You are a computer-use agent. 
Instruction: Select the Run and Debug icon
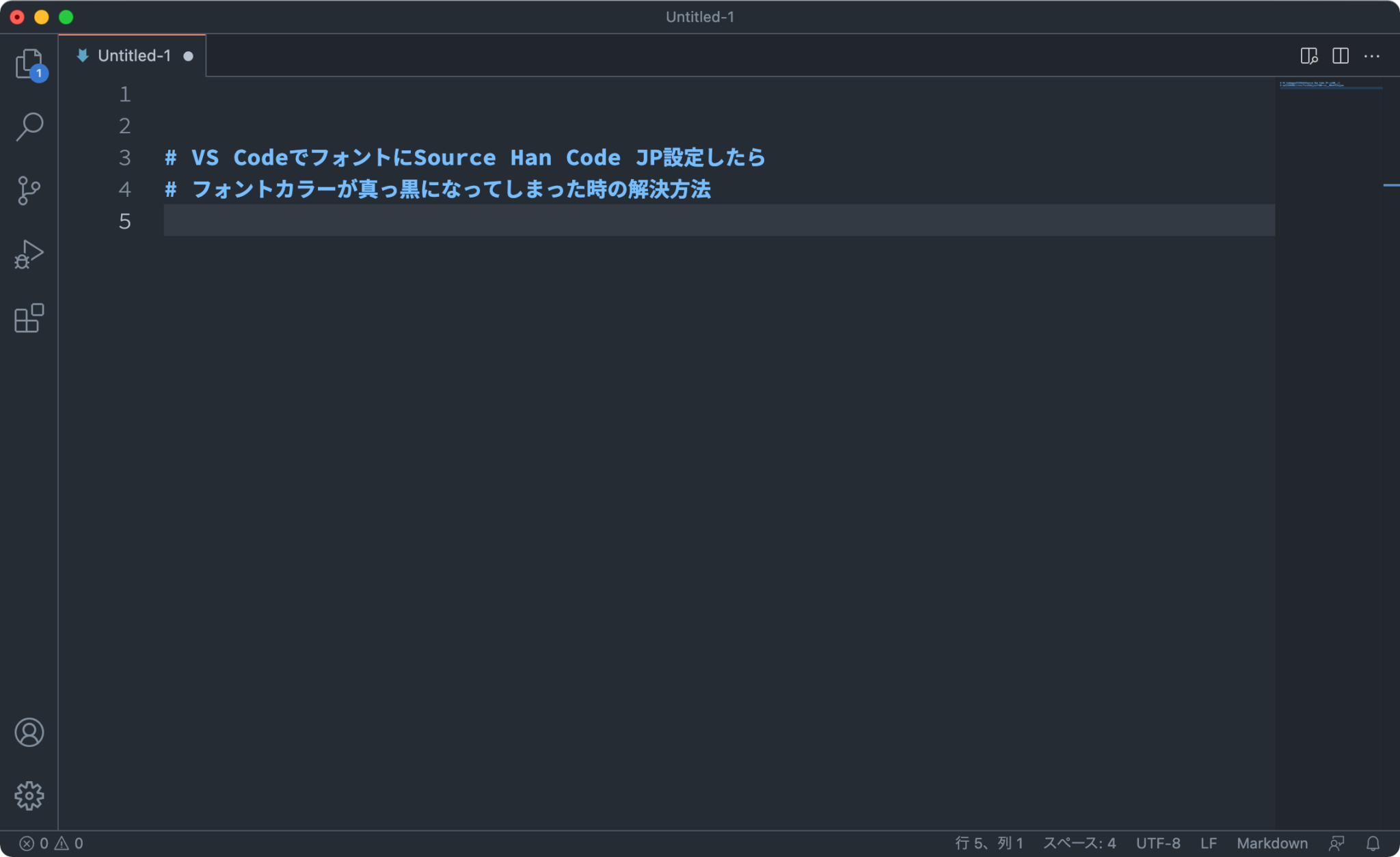pyautogui.click(x=29, y=254)
